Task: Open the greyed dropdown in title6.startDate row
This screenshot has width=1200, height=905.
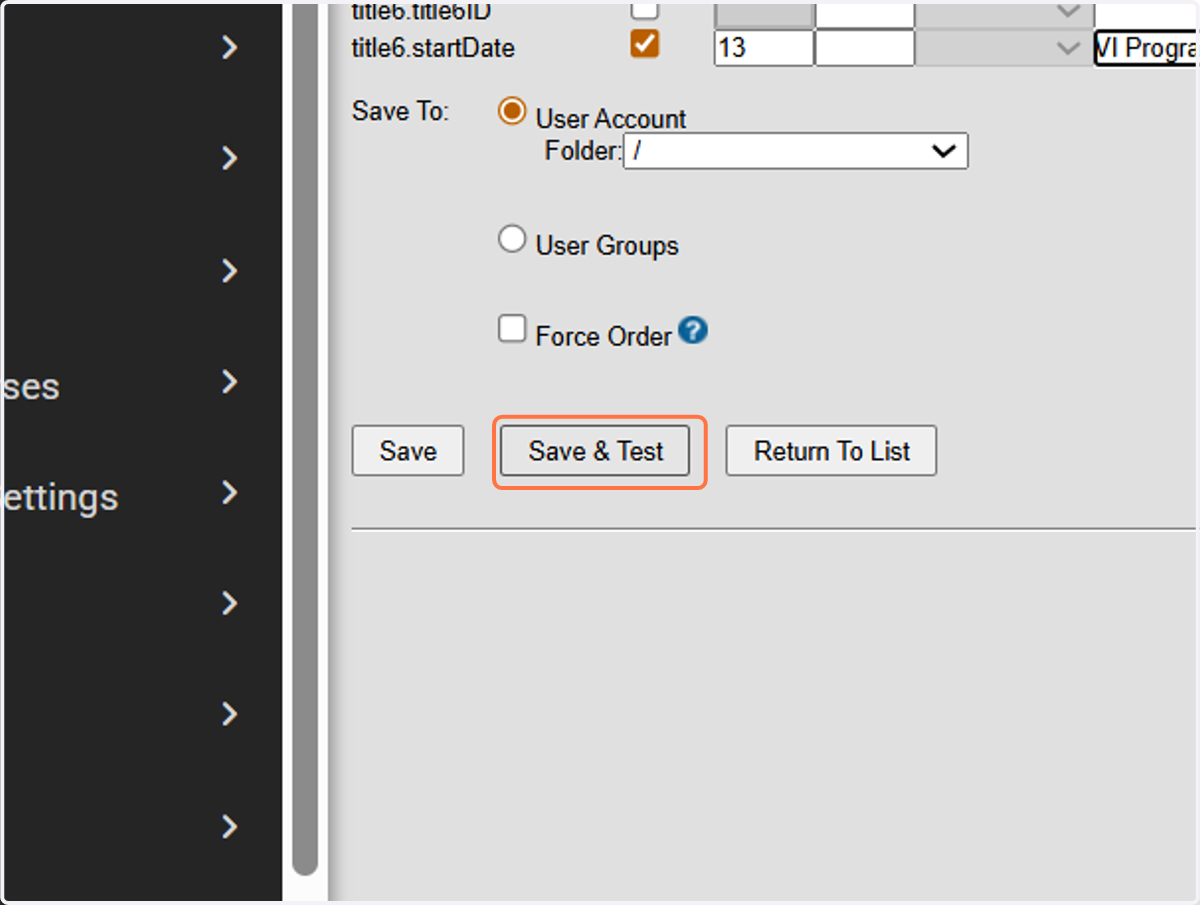Action: point(1004,48)
